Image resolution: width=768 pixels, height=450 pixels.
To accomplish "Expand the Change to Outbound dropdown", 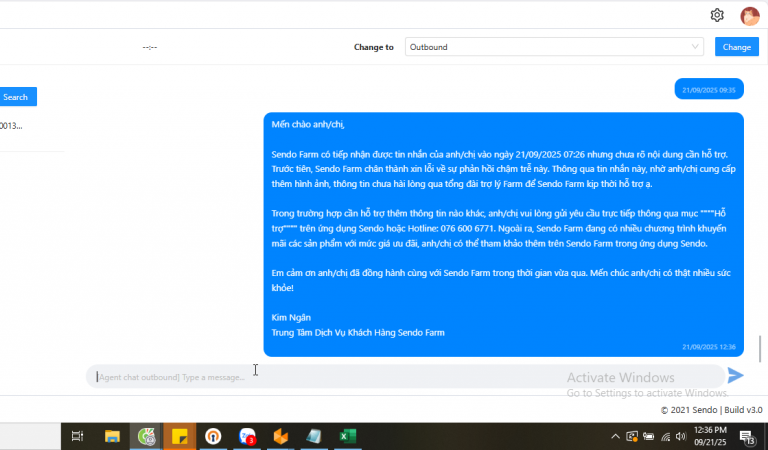I will click(x=554, y=47).
